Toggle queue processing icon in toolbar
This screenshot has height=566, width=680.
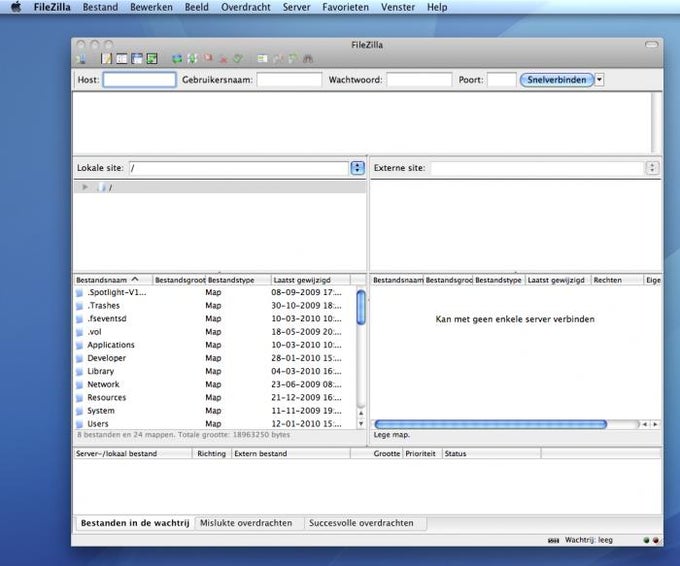[192, 59]
